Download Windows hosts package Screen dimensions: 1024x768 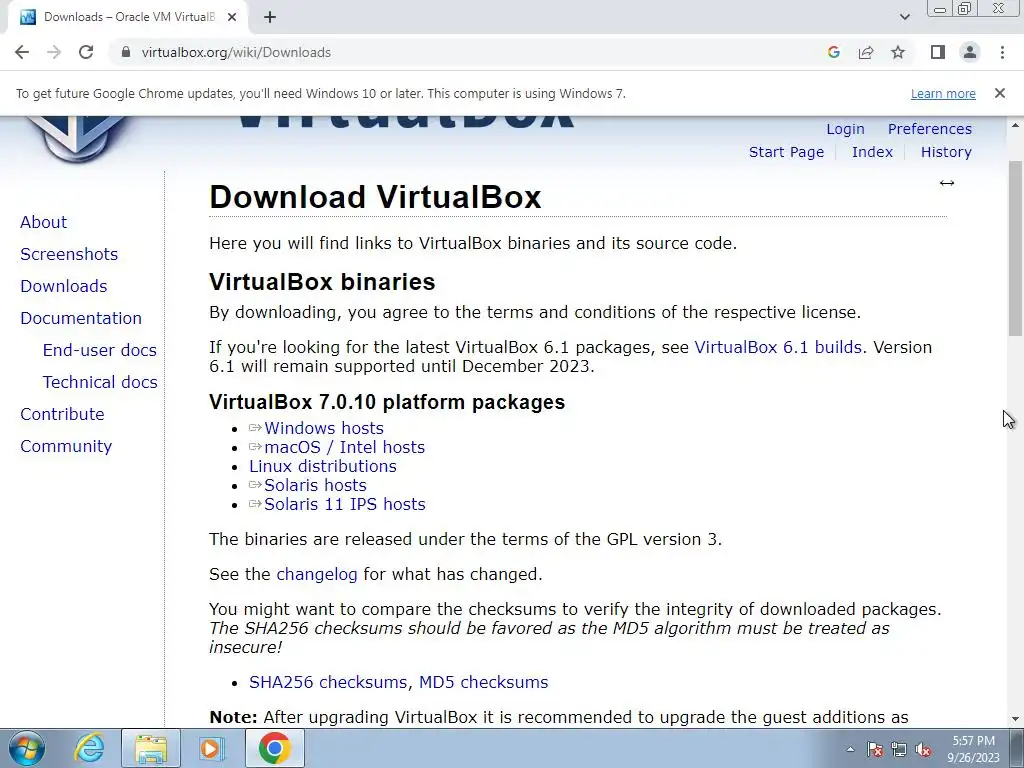click(323, 428)
